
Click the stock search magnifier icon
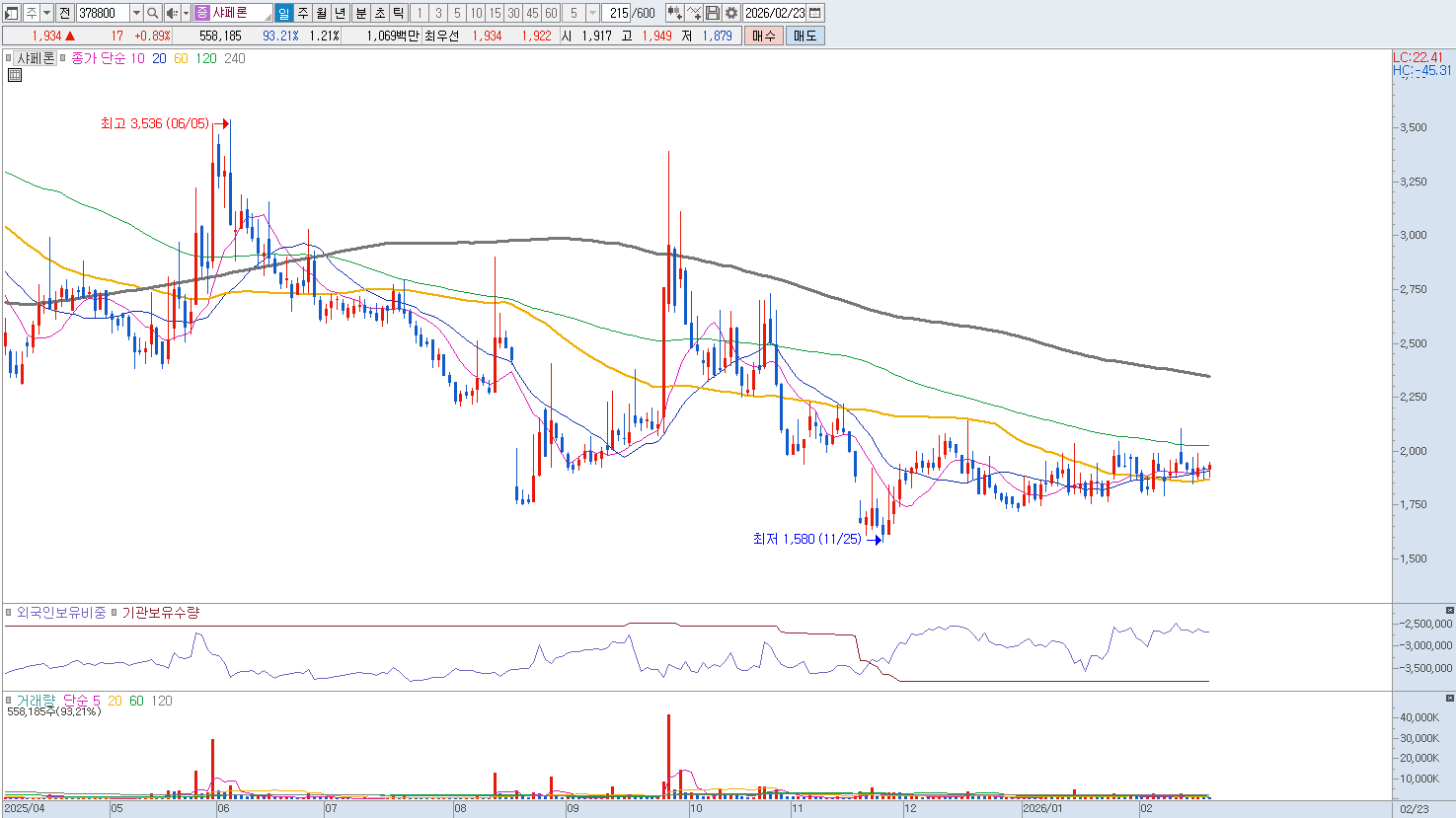[x=153, y=13]
